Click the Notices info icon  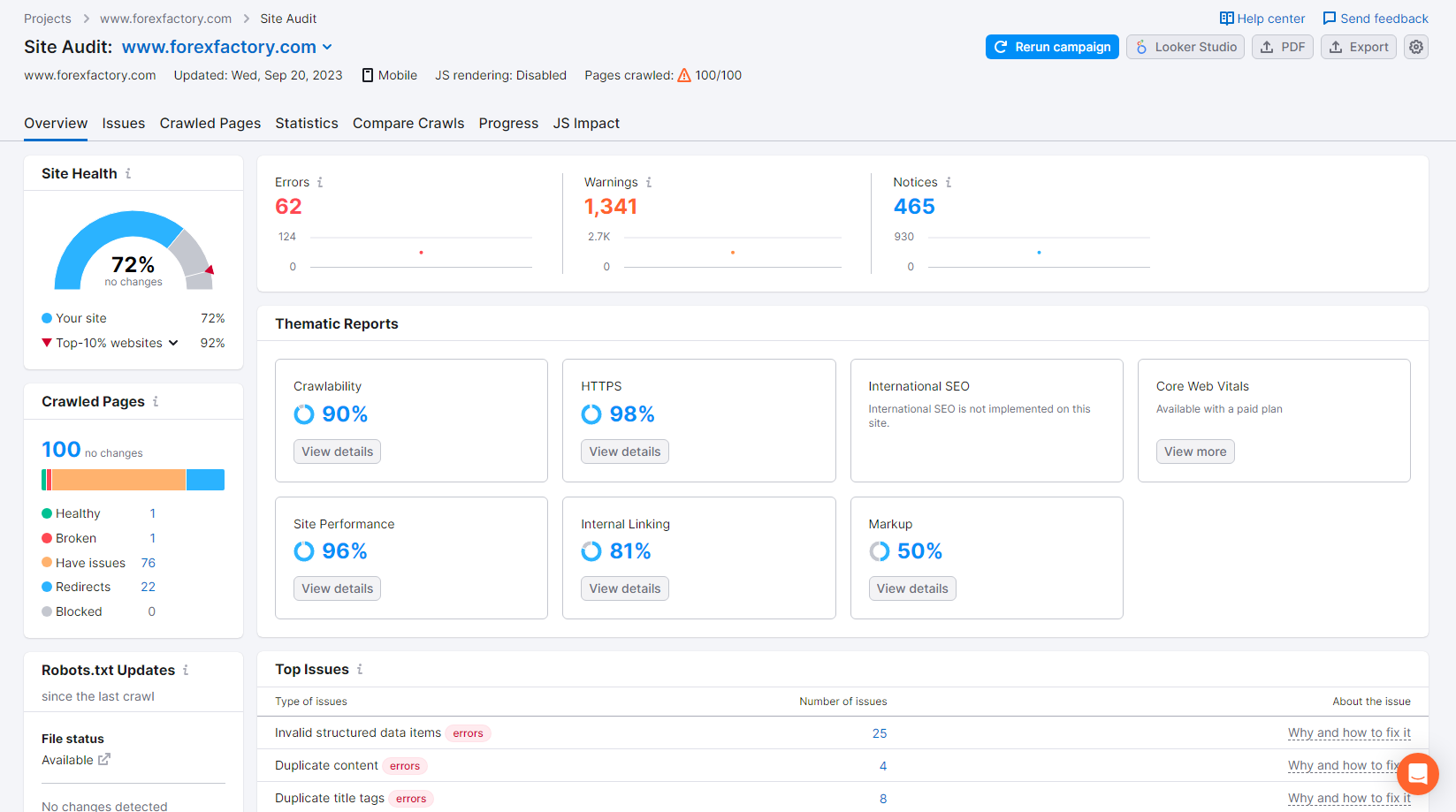(x=949, y=182)
